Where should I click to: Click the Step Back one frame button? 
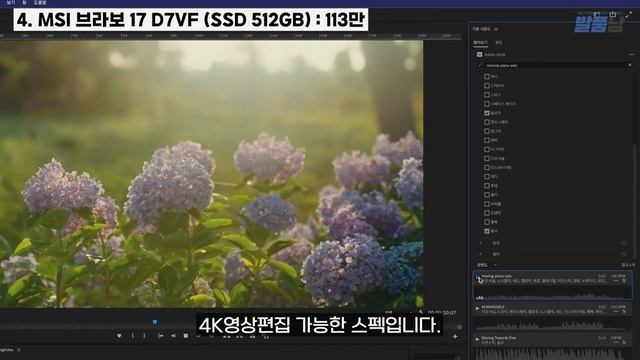[173, 336]
